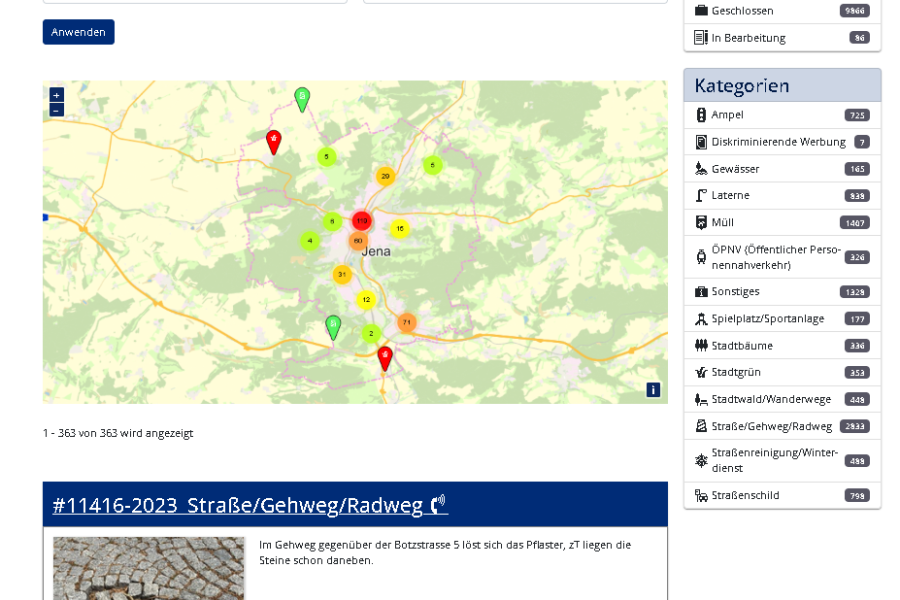Viewport: 900px width, 600px height.
Task: Open yellow cluster marker labeled 31
Action: click(342, 274)
